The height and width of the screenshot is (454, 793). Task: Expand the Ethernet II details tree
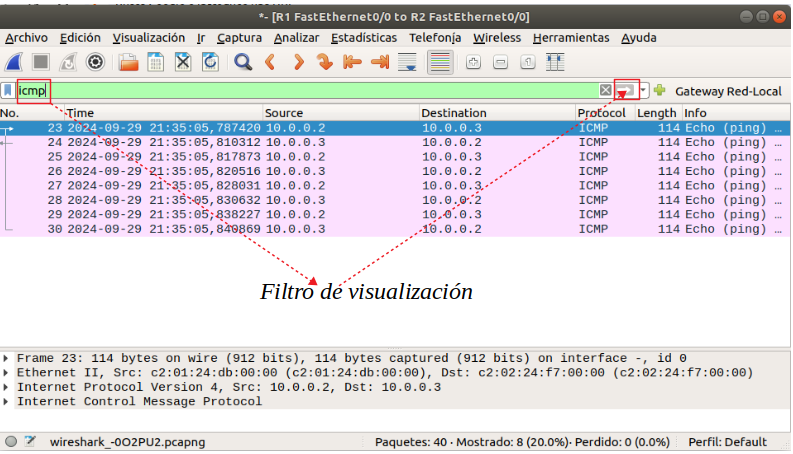(6, 373)
